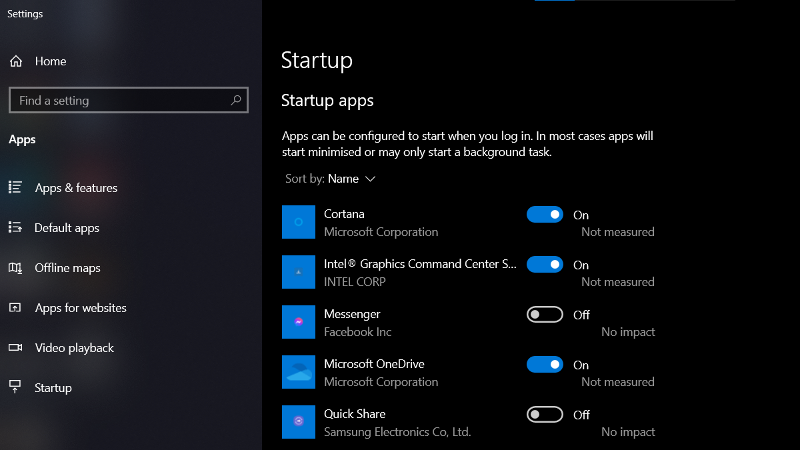Viewport: 800px width, 450px height.
Task: Click the Startup monitor icon in sidebar
Action: [x=15, y=387]
